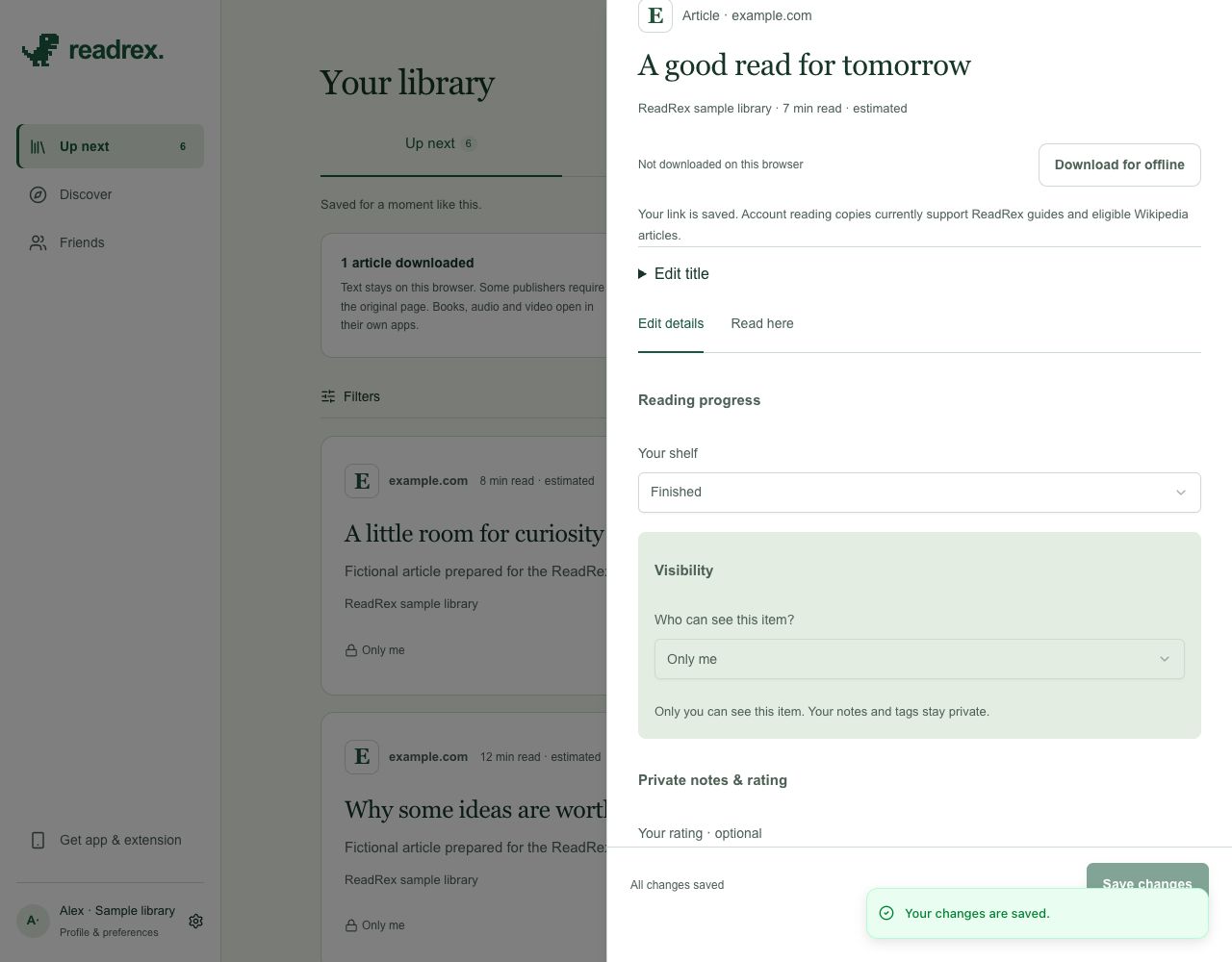
Task: Click Download for offline
Action: pyautogui.click(x=1119, y=165)
